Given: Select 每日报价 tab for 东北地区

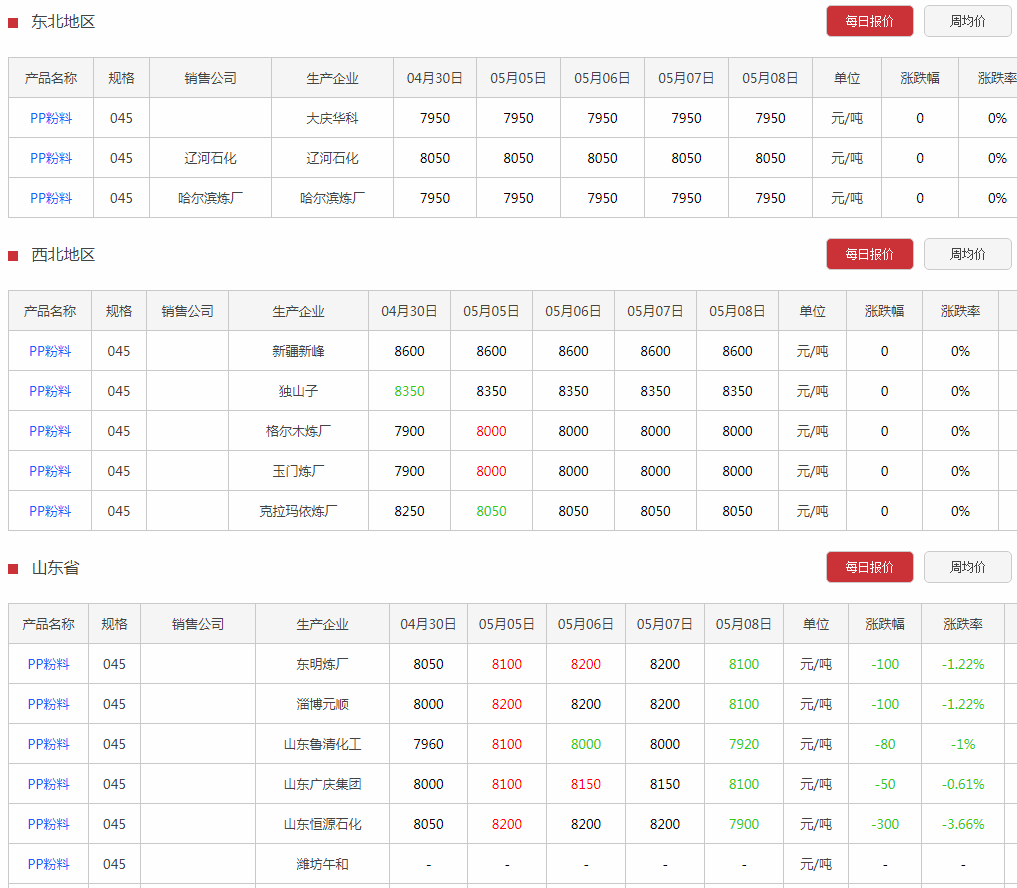Looking at the screenshot, I should (x=869, y=21).
